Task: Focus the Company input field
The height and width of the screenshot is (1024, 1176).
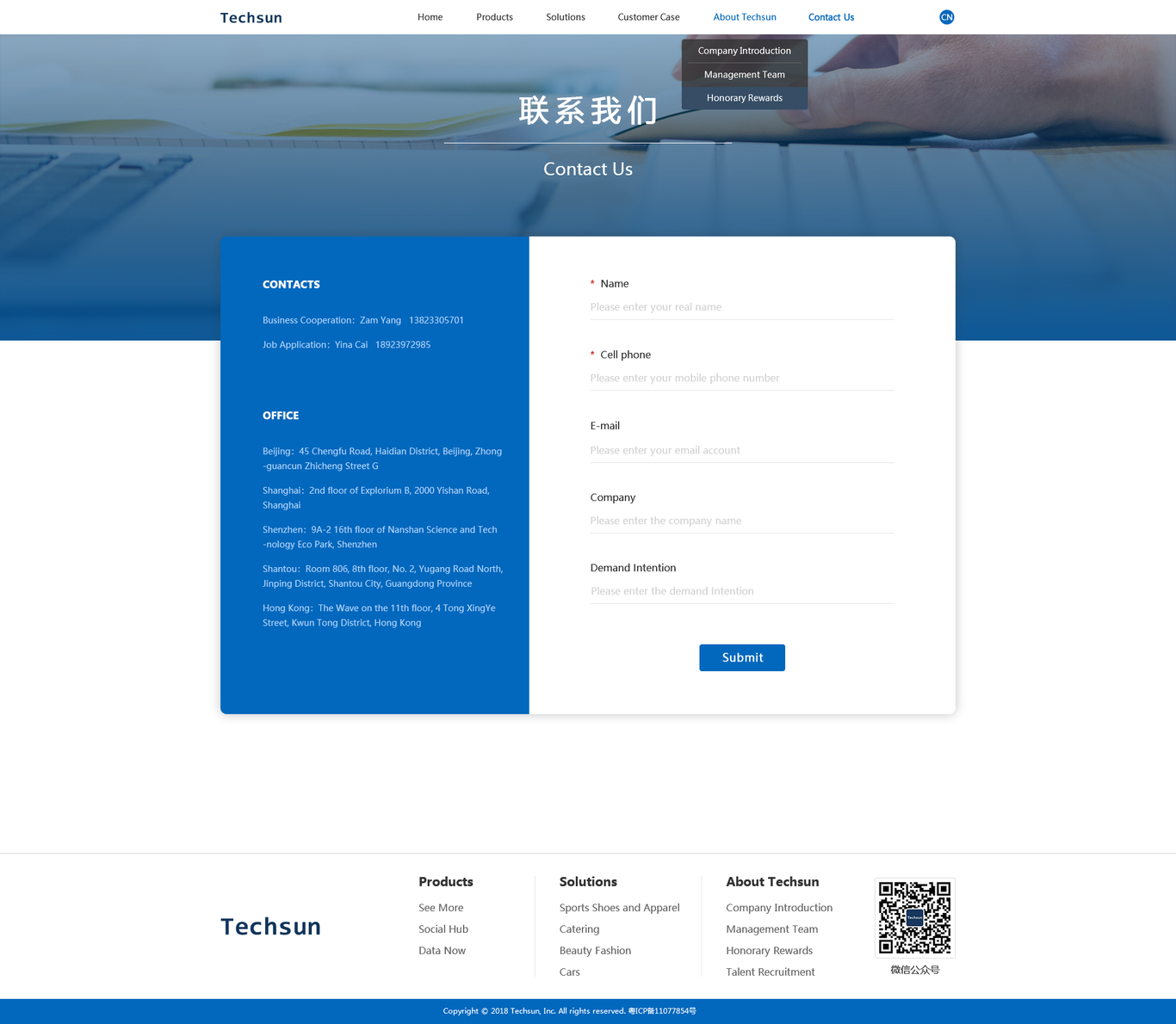Action: coord(742,521)
